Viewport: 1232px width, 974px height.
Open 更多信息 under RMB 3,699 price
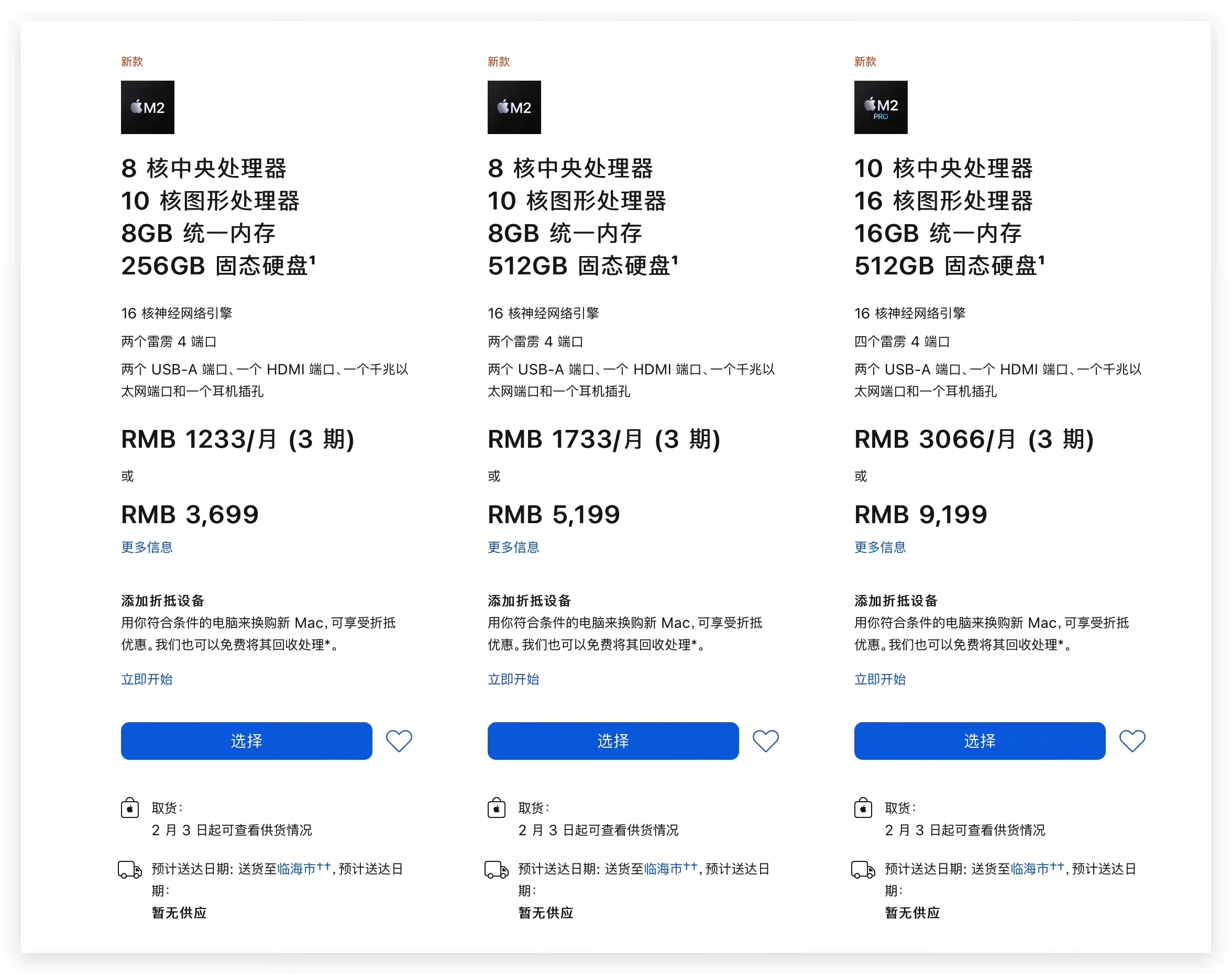(147, 547)
